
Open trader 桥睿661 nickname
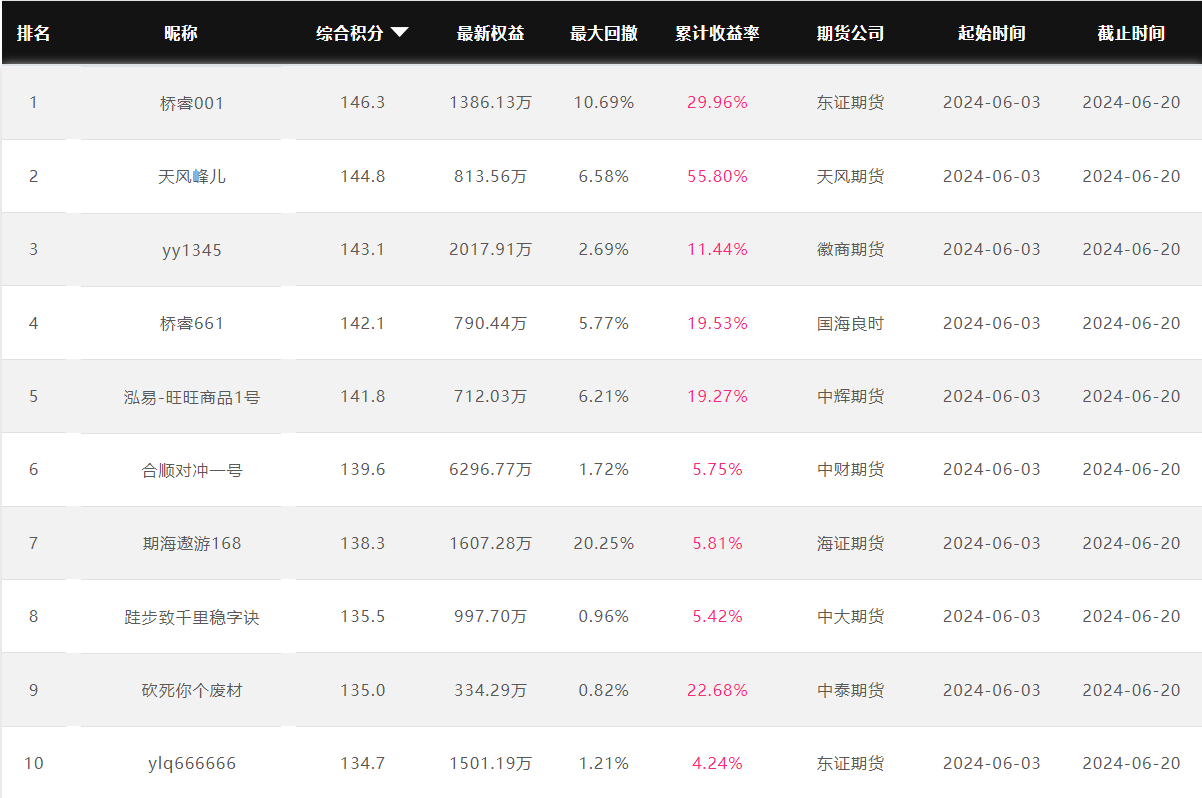[192, 323]
